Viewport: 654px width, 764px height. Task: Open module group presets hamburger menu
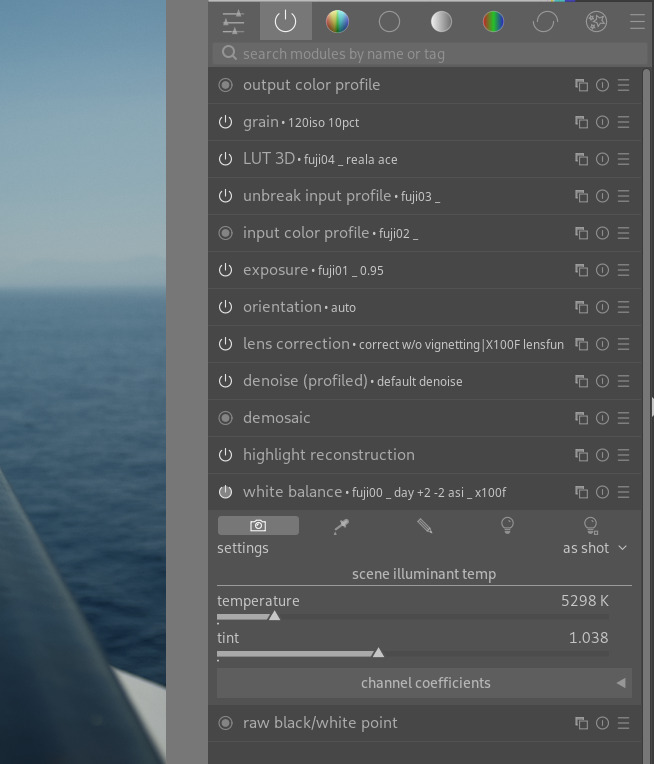pyautogui.click(x=636, y=21)
